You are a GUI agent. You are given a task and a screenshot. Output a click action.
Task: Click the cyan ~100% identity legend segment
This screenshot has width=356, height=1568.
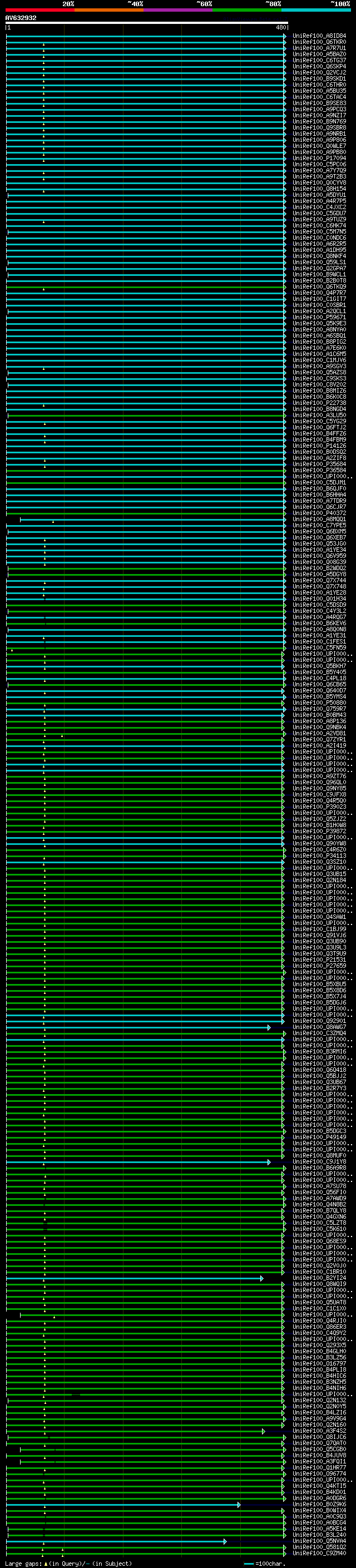(317, 10)
